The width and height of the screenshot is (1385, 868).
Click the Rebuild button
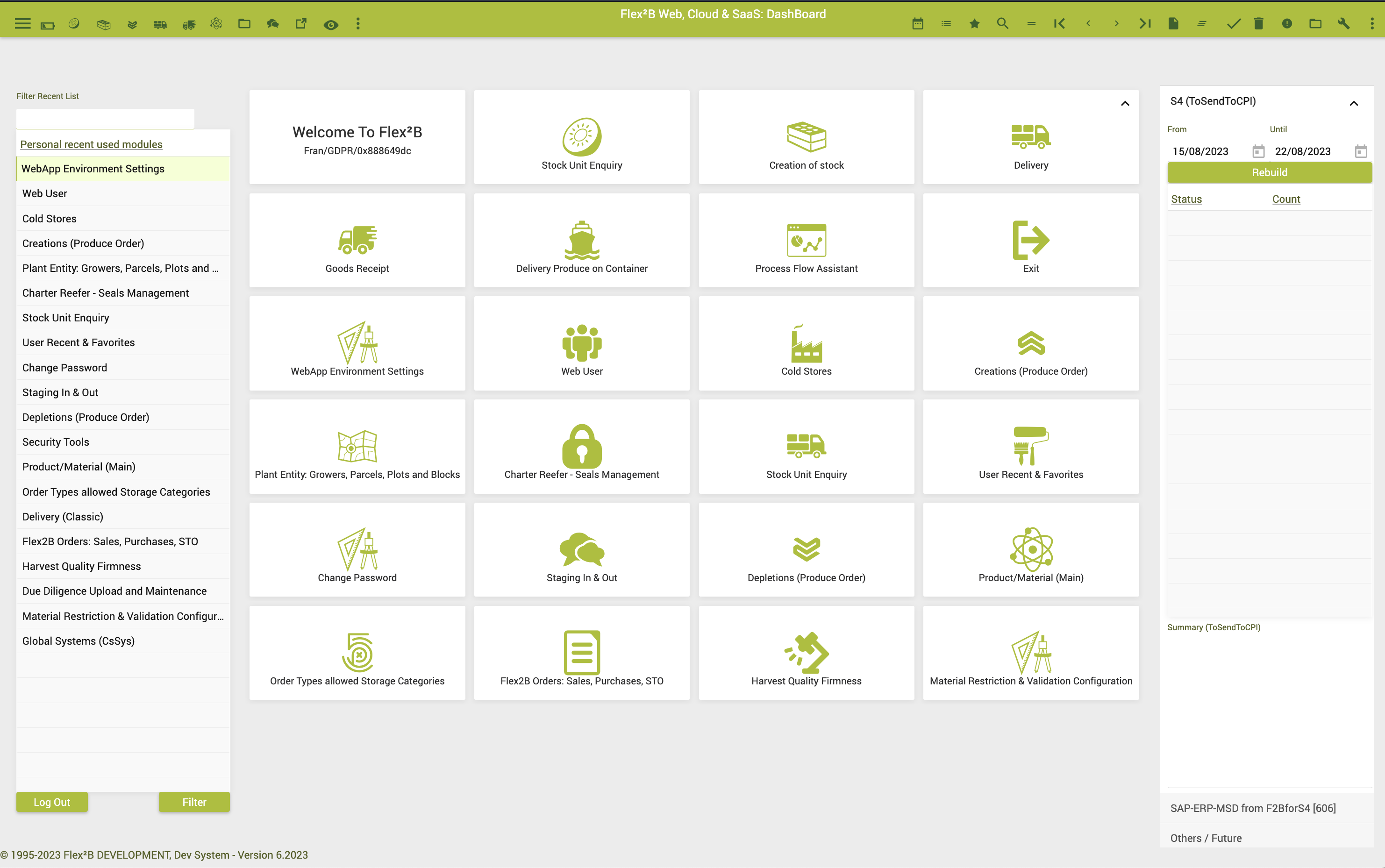[x=1269, y=172]
